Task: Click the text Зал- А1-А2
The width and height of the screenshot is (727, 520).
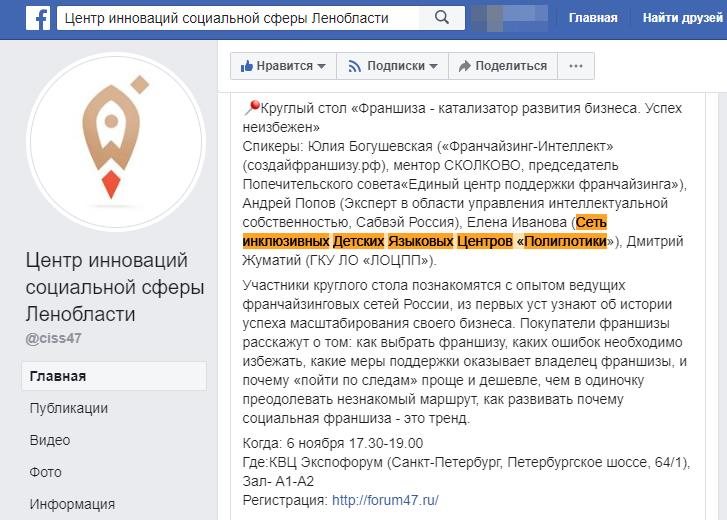Action: pyautogui.click(x=278, y=481)
